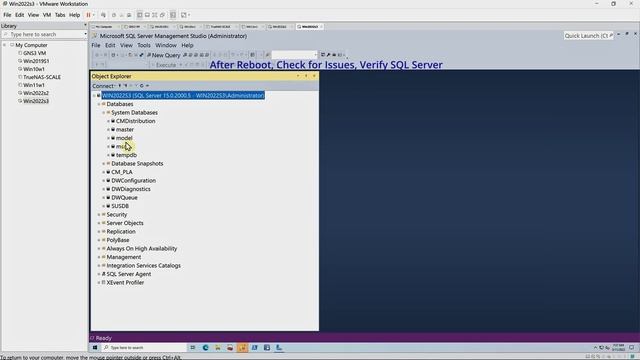Screen dimensions: 640x360
Task: Click the XEvent Profiler icon
Action: click(104, 282)
